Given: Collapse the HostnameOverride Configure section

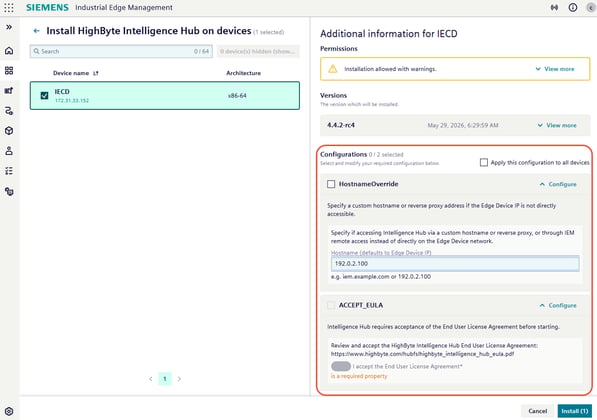Looking at the screenshot, I should 558,184.
